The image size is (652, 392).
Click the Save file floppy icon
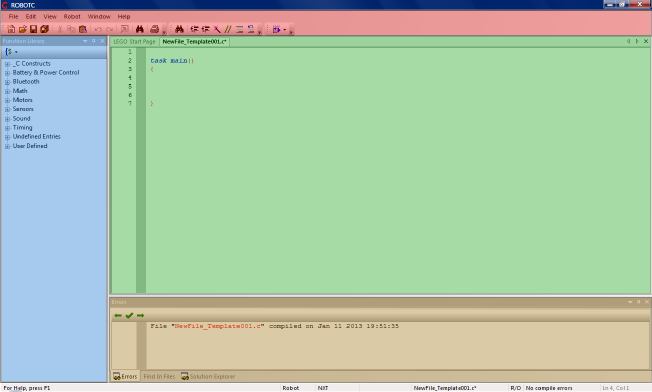[33, 29]
